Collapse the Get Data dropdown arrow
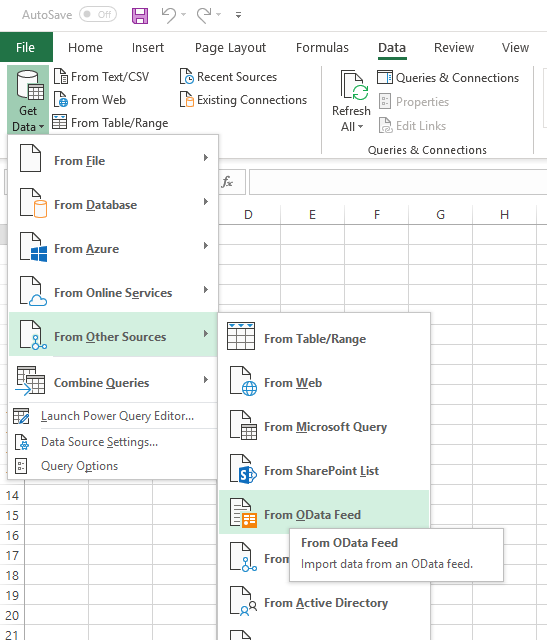The height and width of the screenshot is (640, 547). 41,127
